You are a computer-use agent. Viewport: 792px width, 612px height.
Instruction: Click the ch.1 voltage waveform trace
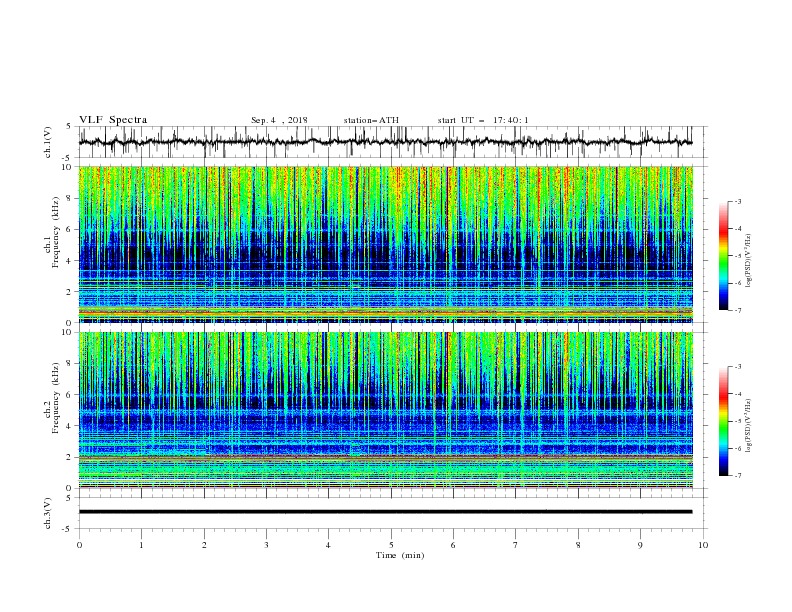[385, 142]
